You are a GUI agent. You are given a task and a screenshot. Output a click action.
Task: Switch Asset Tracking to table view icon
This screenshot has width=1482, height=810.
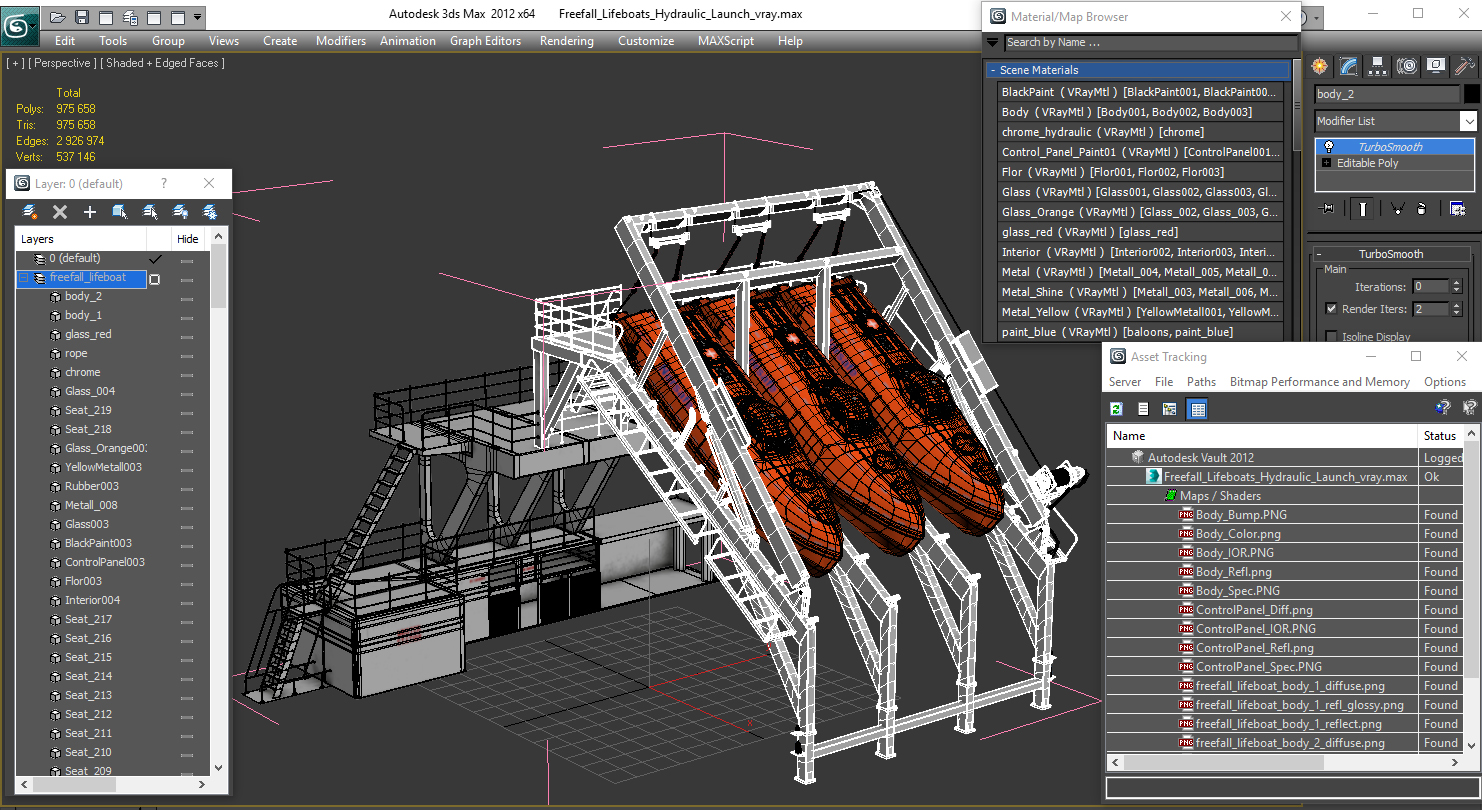1198,409
